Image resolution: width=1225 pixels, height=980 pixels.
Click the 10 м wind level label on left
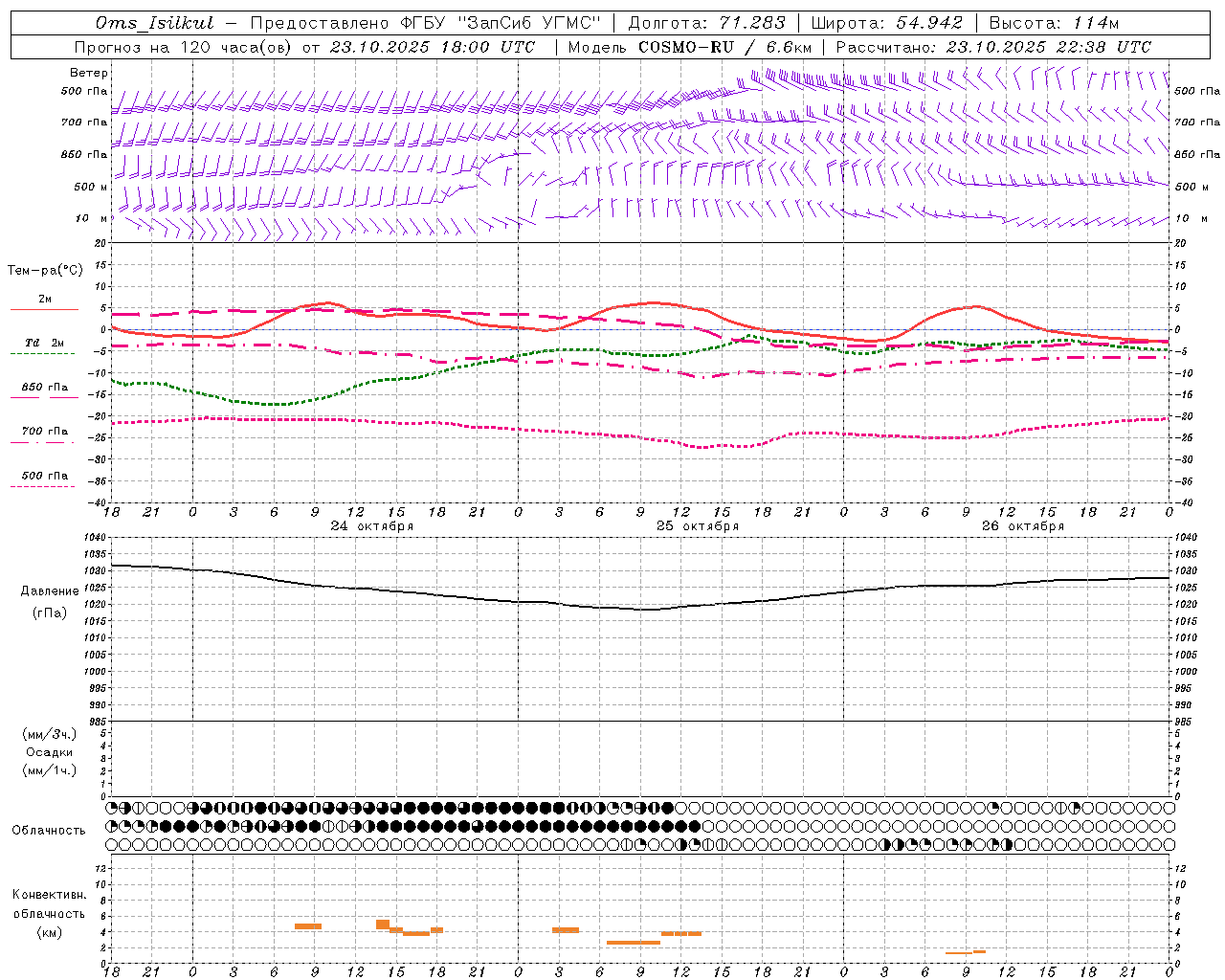pyautogui.click(x=92, y=218)
